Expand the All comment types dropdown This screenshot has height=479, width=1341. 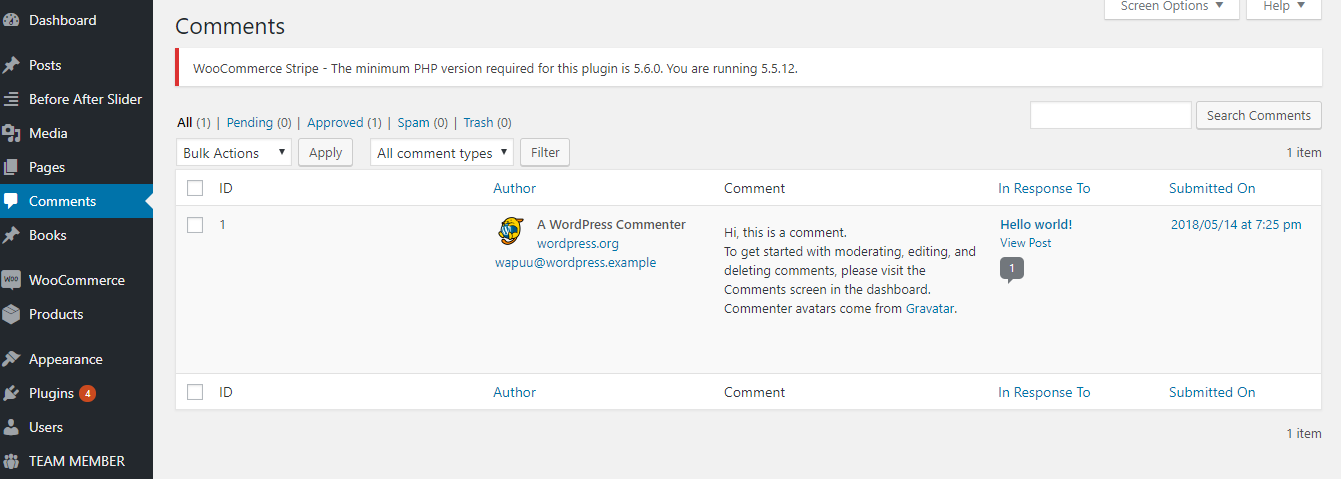point(441,153)
